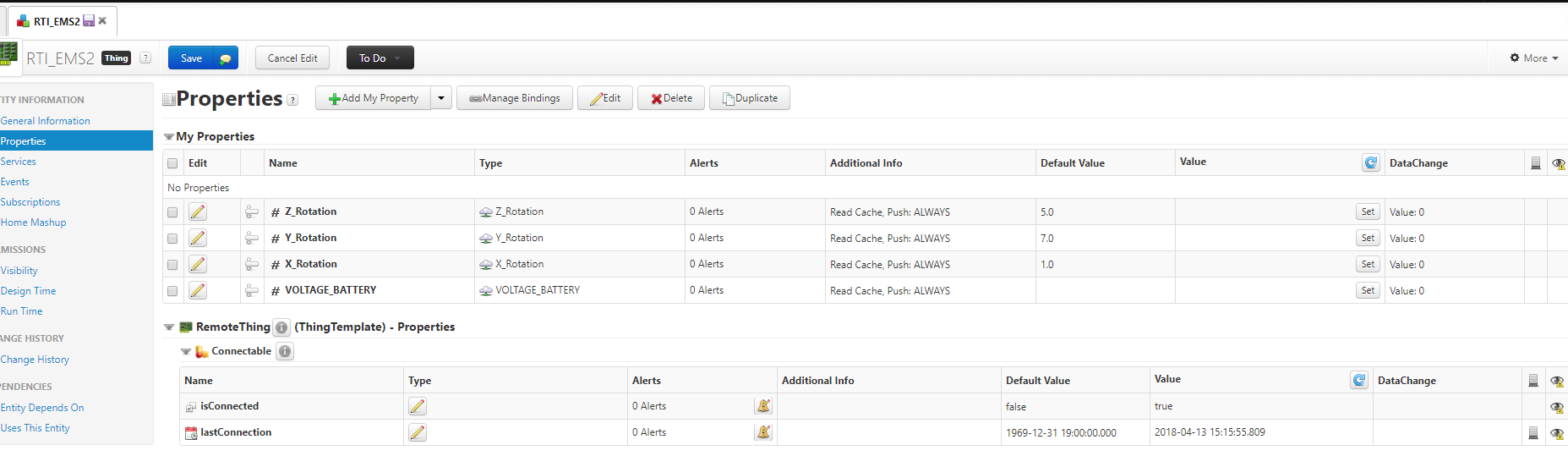1568x456 pixels.
Task: Click the help icon next to Properties heading
Action: pyautogui.click(x=292, y=100)
